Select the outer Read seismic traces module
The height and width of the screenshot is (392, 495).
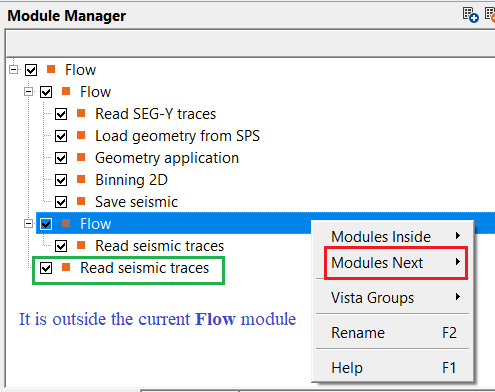pyautogui.click(x=145, y=268)
